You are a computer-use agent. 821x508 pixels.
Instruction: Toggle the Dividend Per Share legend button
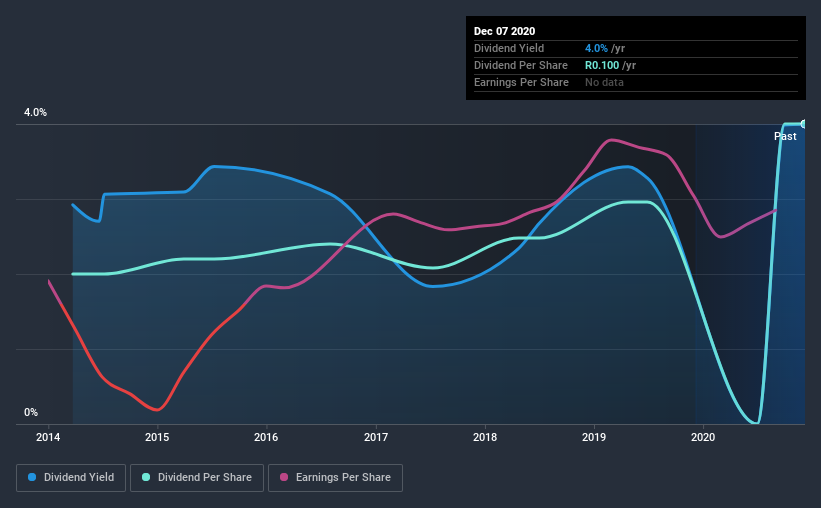[x=197, y=478]
